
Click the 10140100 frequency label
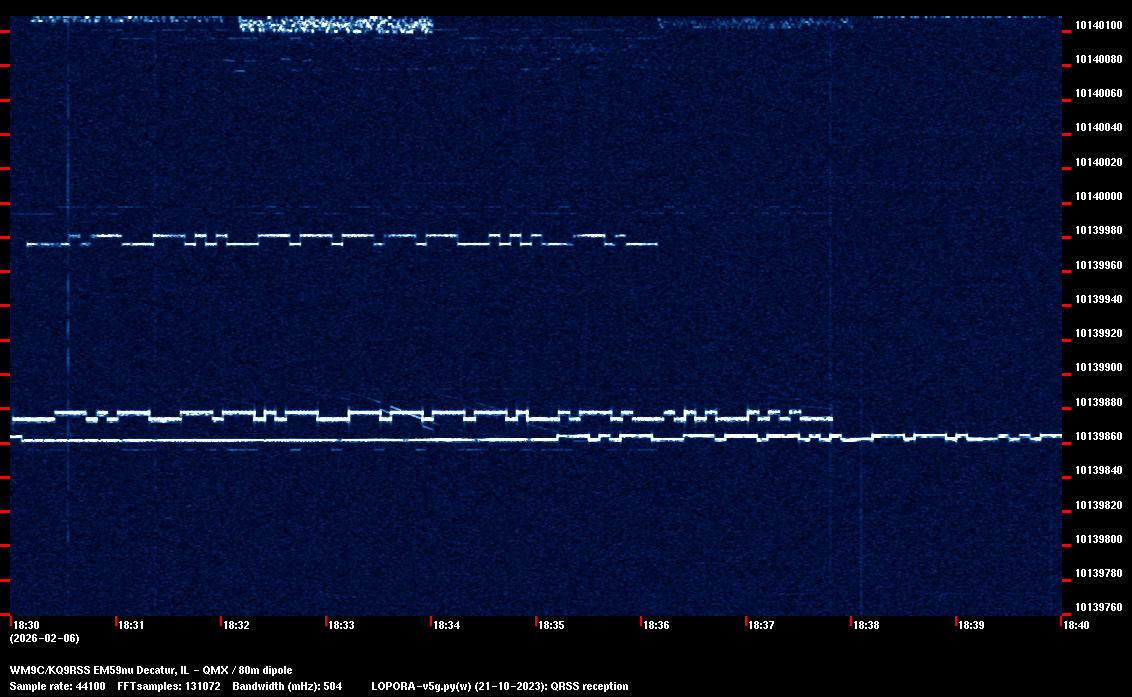[x=1097, y=25]
